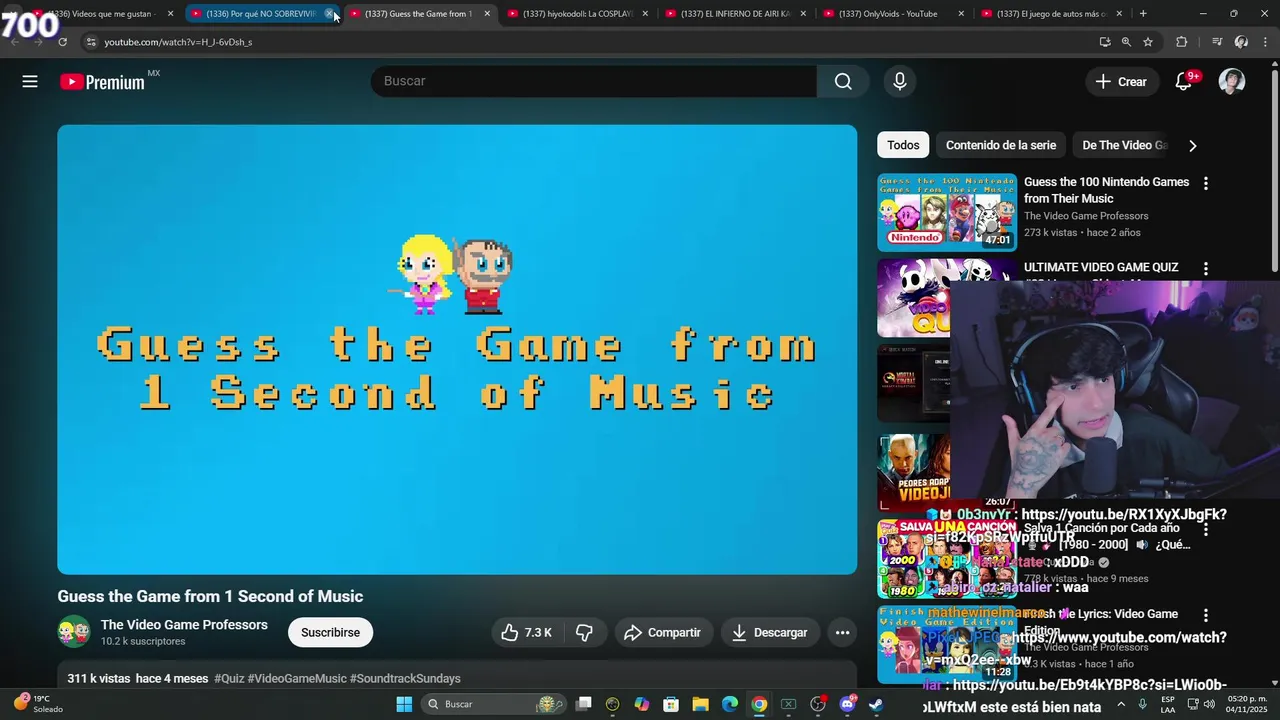Open The Video Game Professors channel name

pyautogui.click(x=184, y=625)
